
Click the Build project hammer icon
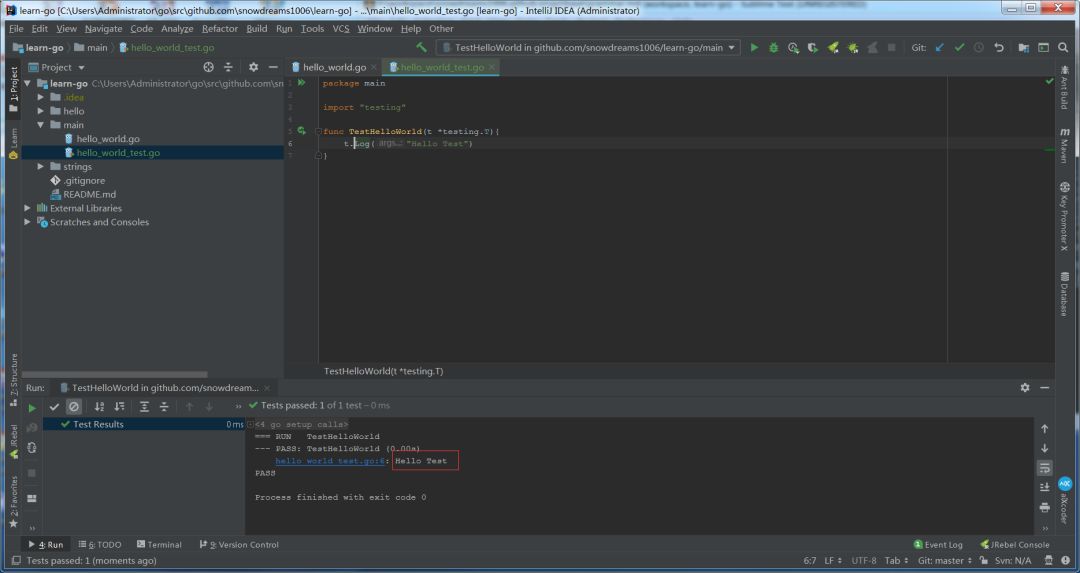pyautogui.click(x=422, y=48)
